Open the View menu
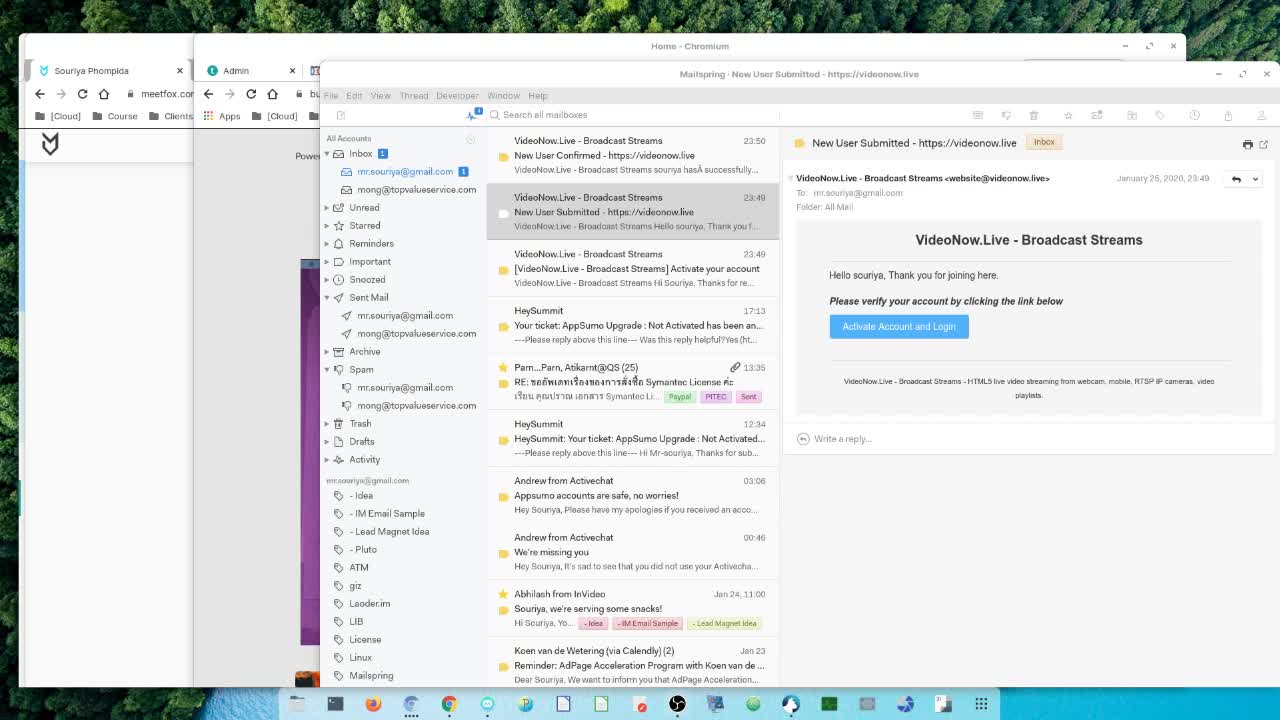 pyautogui.click(x=381, y=96)
